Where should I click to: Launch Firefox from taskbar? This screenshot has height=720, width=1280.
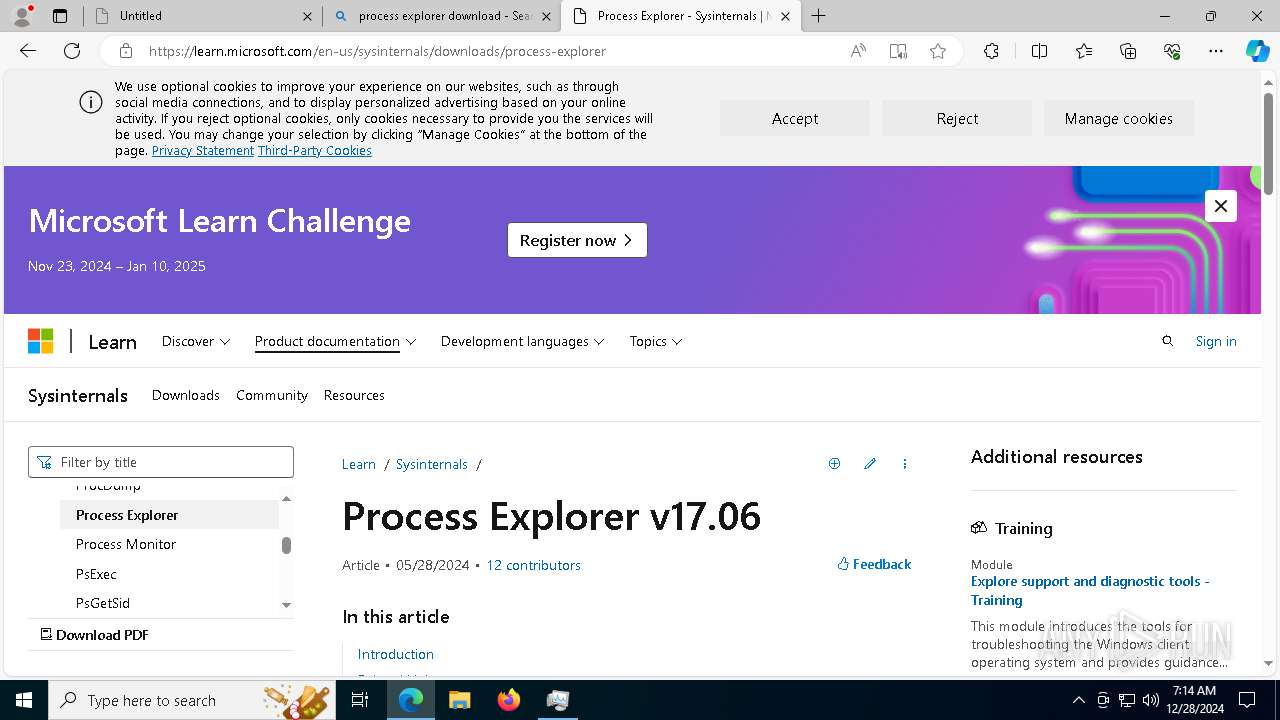[509, 700]
